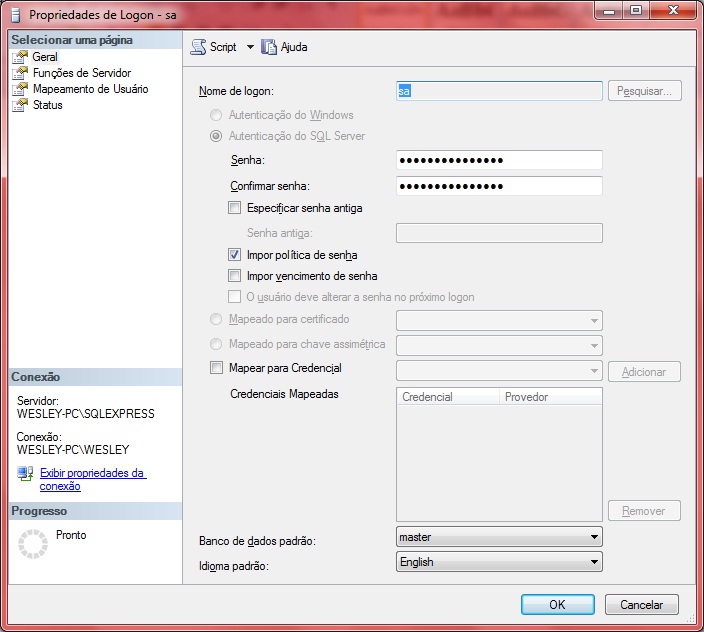Open the Ajuda help icon
This screenshot has width=704, height=632.
point(269,47)
